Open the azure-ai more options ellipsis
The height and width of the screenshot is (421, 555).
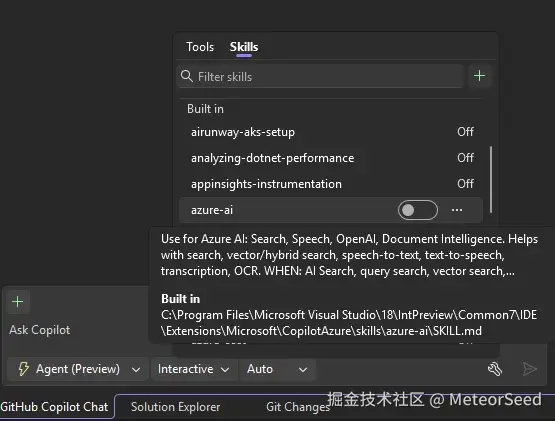[457, 210]
